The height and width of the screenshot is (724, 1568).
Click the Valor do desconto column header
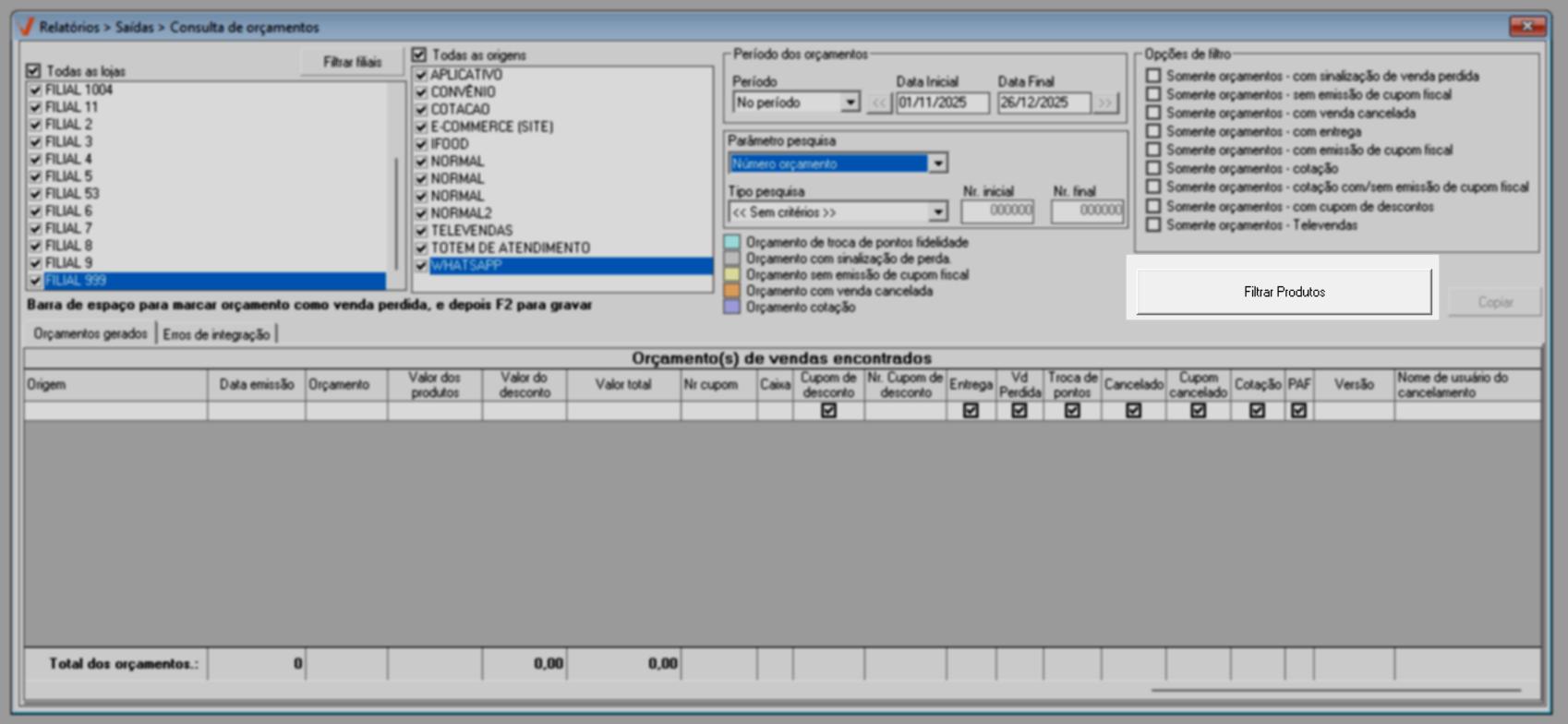[x=525, y=385]
